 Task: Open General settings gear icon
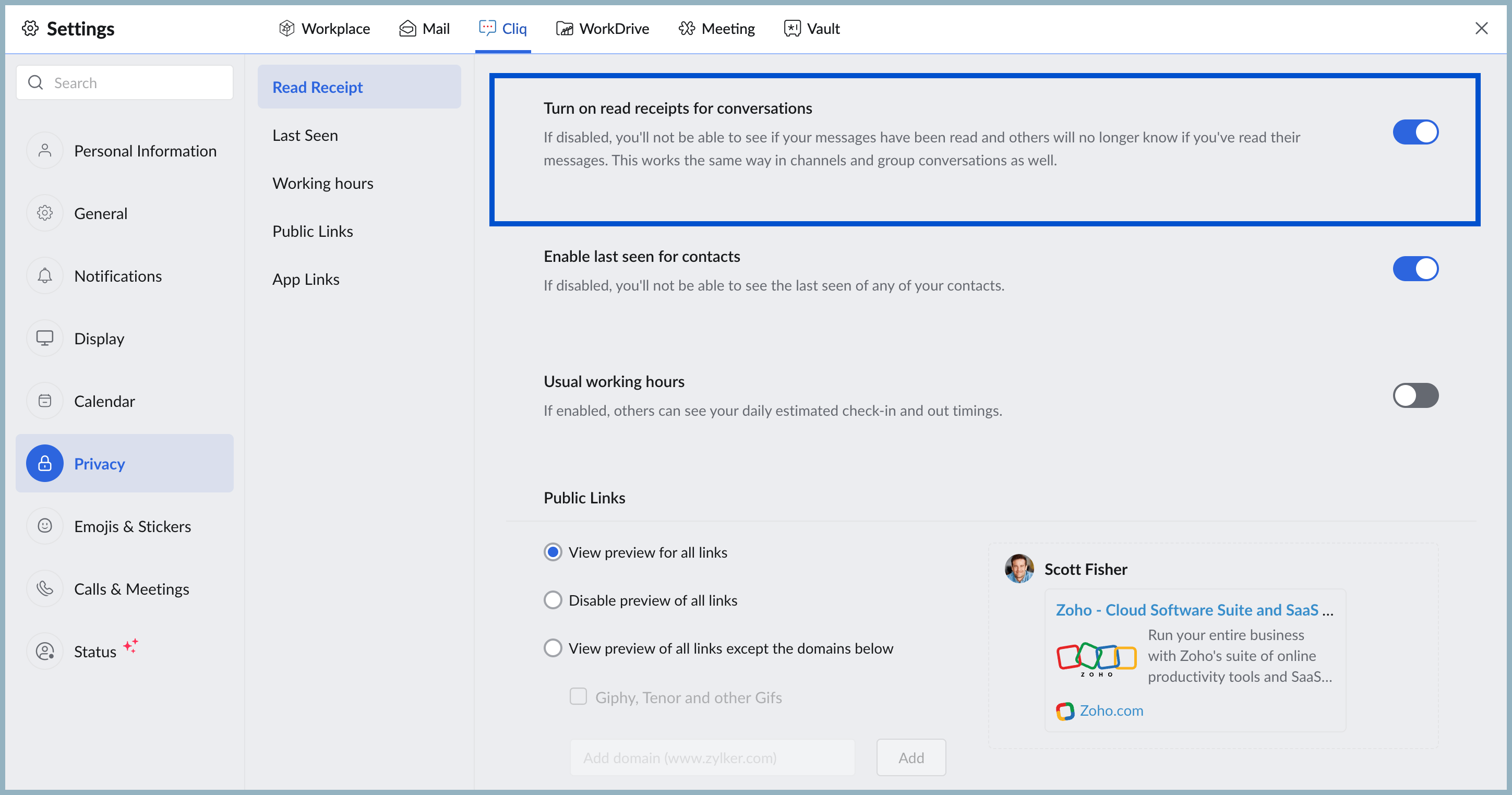click(45, 213)
